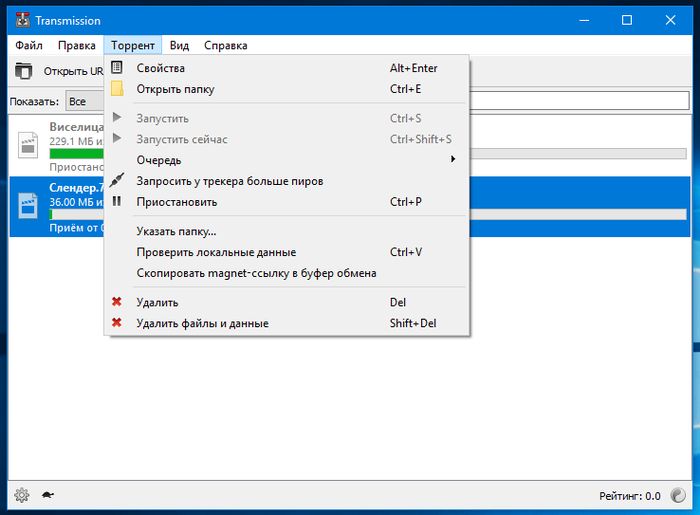Click the yellow folder icon for Открыть папку
The height and width of the screenshot is (515, 700).
click(117, 89)
